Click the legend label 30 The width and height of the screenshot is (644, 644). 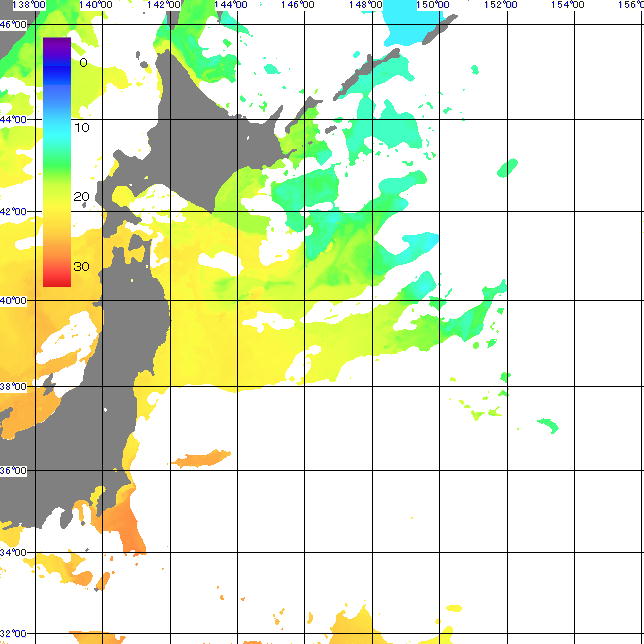(x=82, y=266)
